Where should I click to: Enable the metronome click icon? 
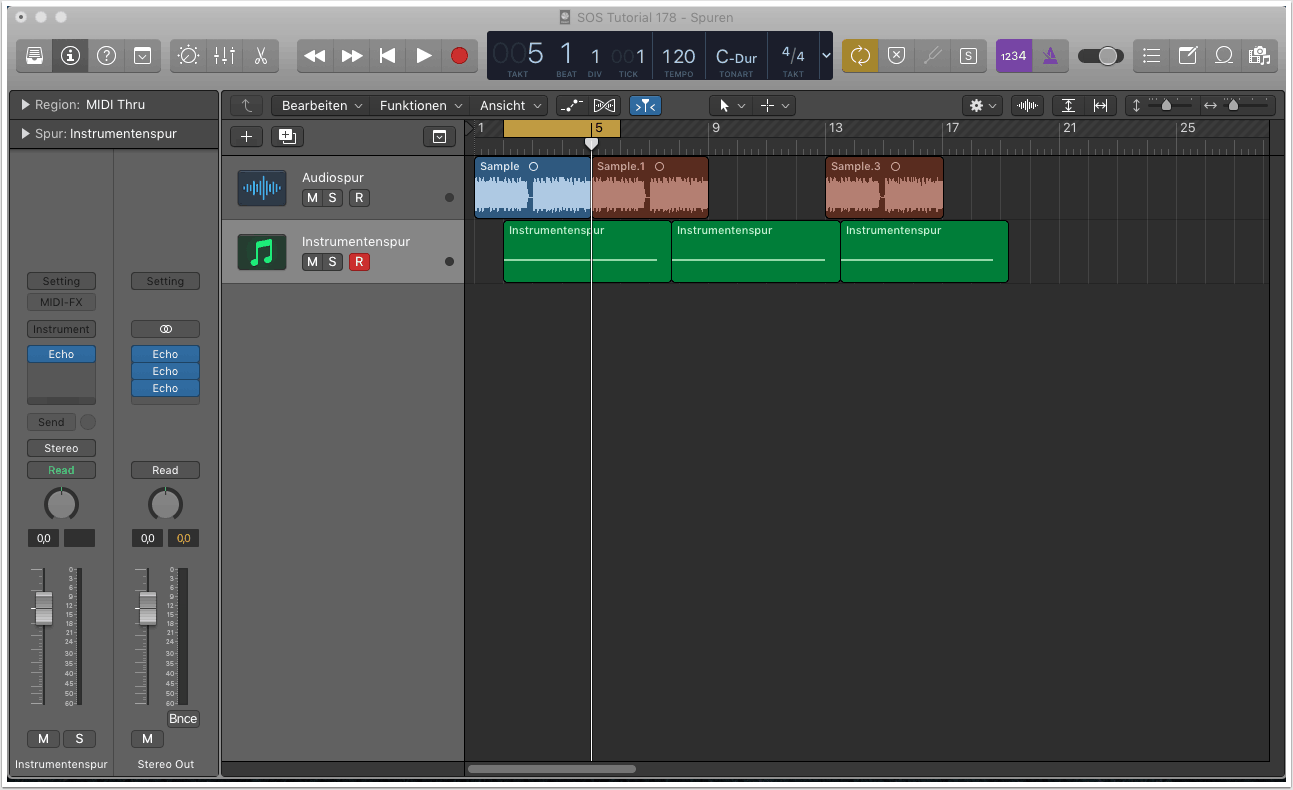(x=1050, y=56)
